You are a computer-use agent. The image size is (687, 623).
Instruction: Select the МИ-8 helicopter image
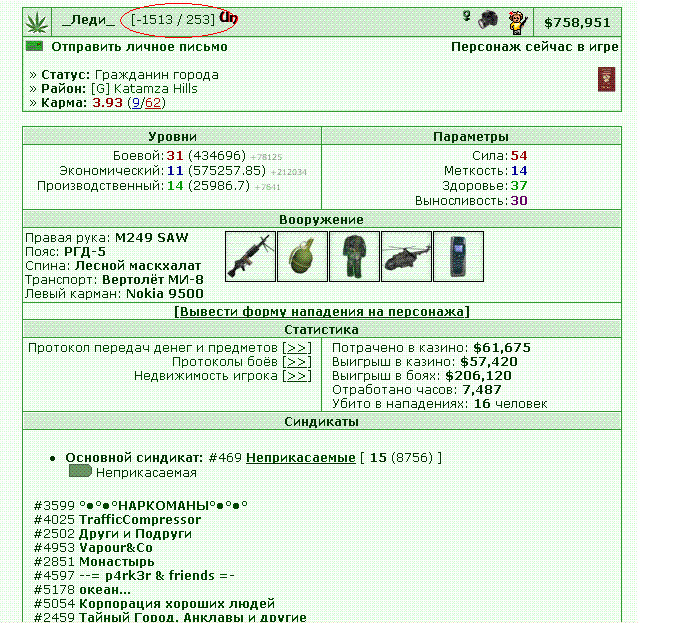pyautogui.click(x=406, y=256)
